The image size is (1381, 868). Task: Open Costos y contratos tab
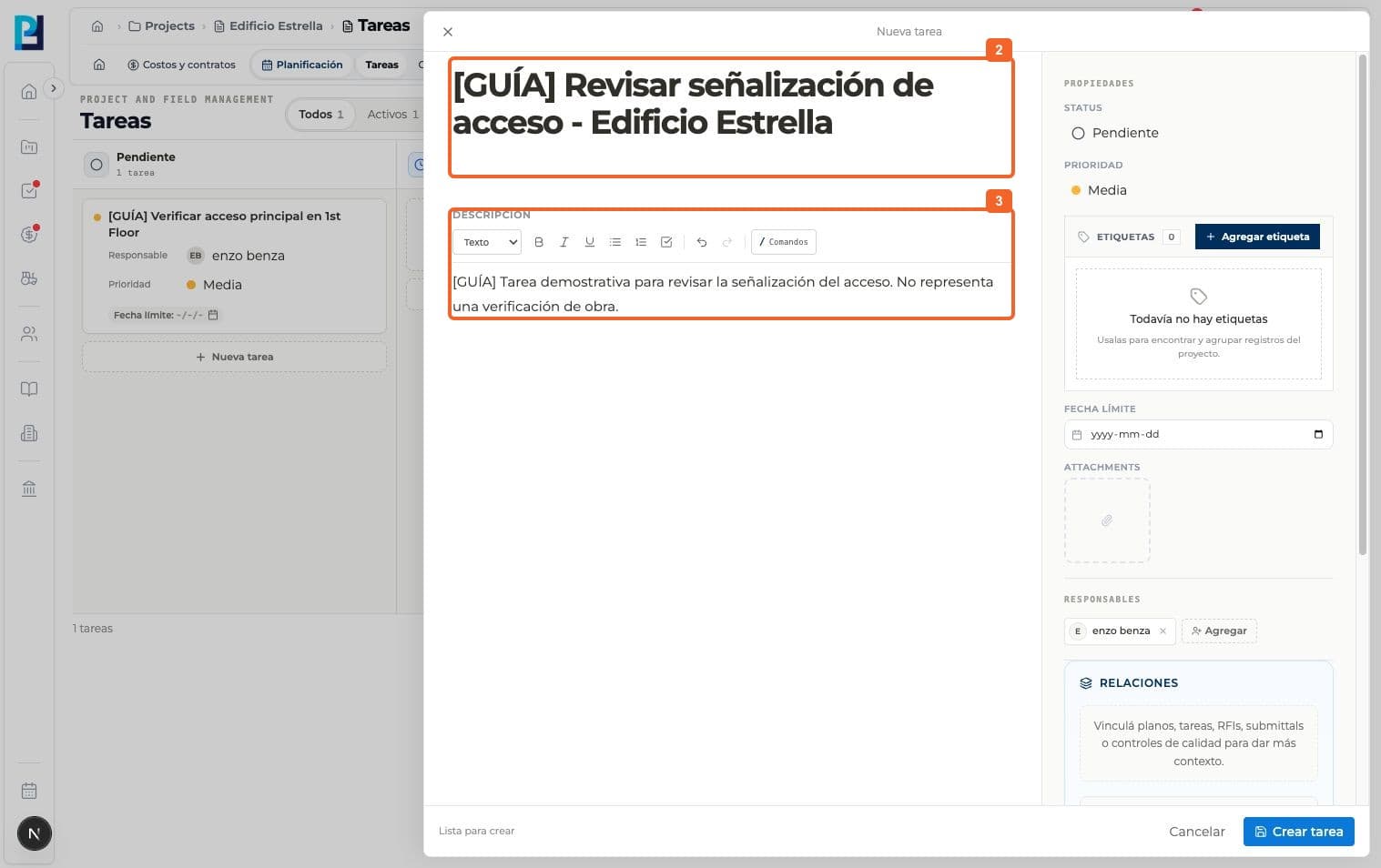coord(181,65)
